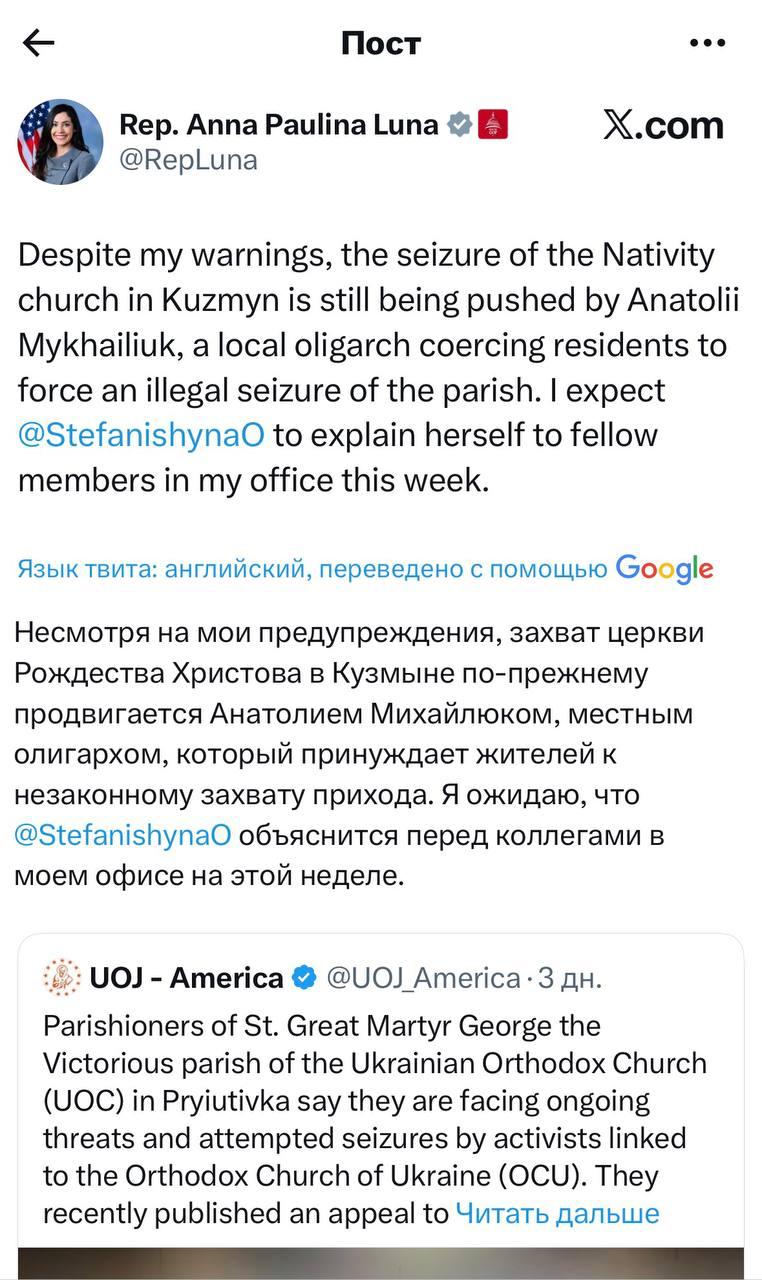Click the "Пост" header title
The height and width of the screenshot is (1280, 762).
pyautogui.click(x=381, y=43)
